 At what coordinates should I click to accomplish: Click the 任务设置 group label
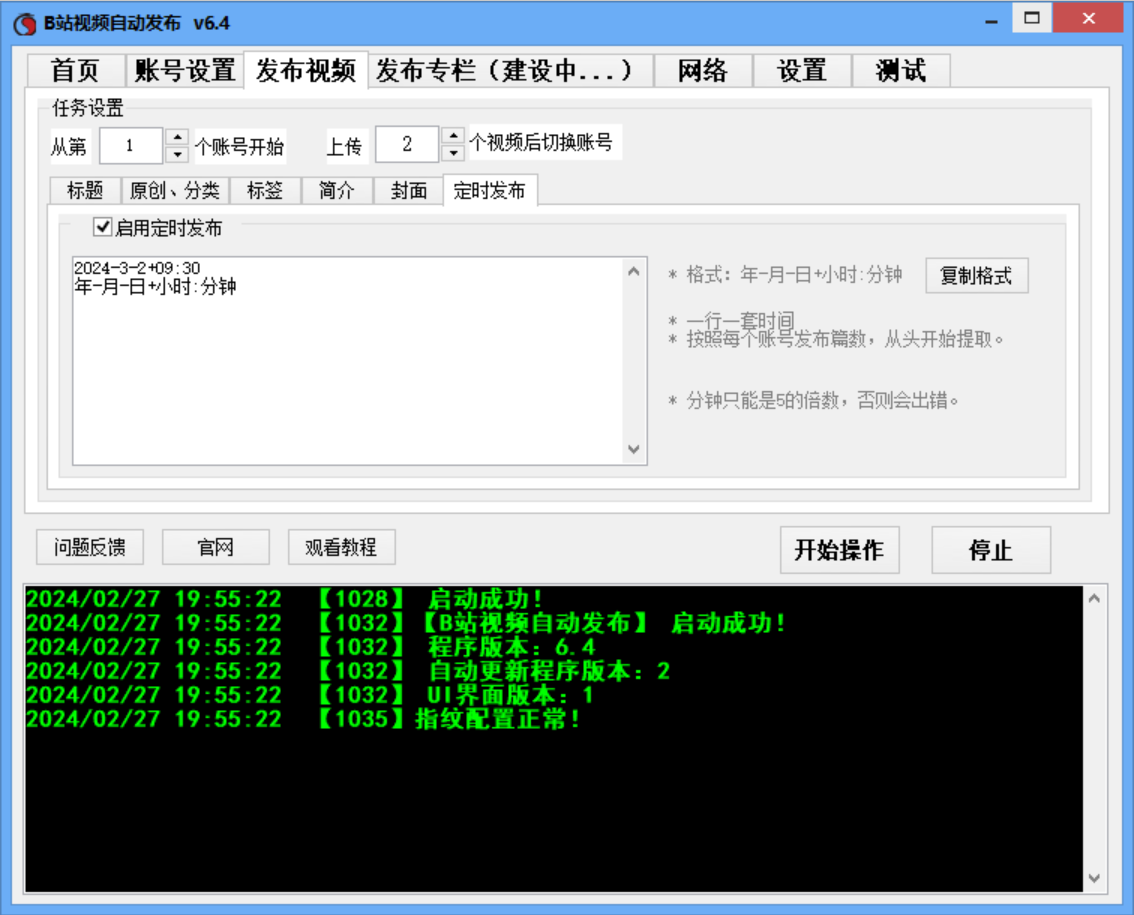88,108
